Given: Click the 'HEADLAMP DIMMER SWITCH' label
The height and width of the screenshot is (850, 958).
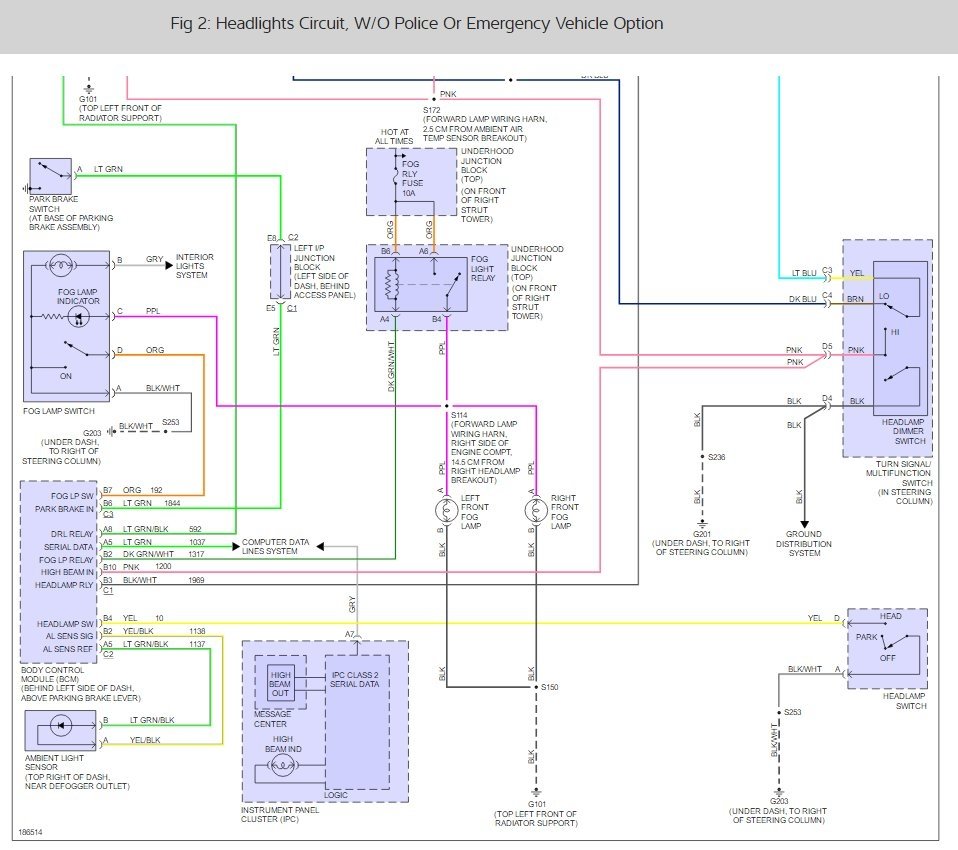Looking at the screenshot, I should click(904, 431).
